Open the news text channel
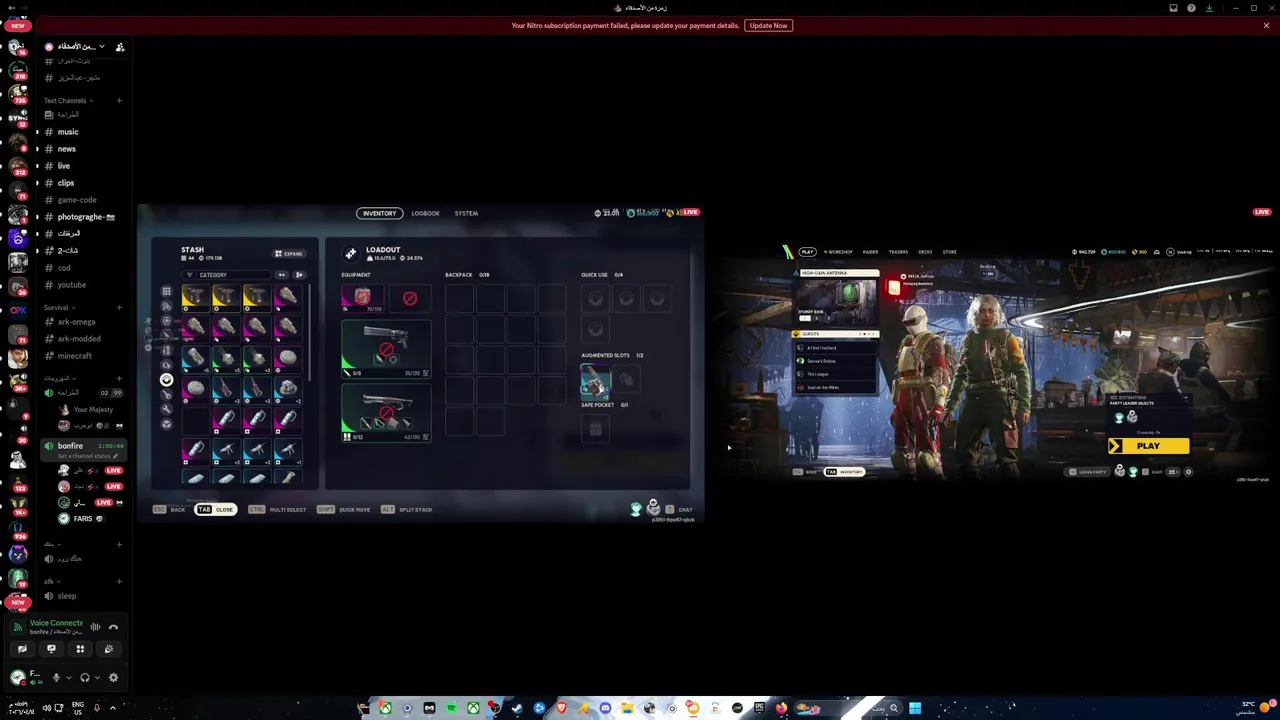The width and height of the screenshot is (1280, 720). (67, 149)
